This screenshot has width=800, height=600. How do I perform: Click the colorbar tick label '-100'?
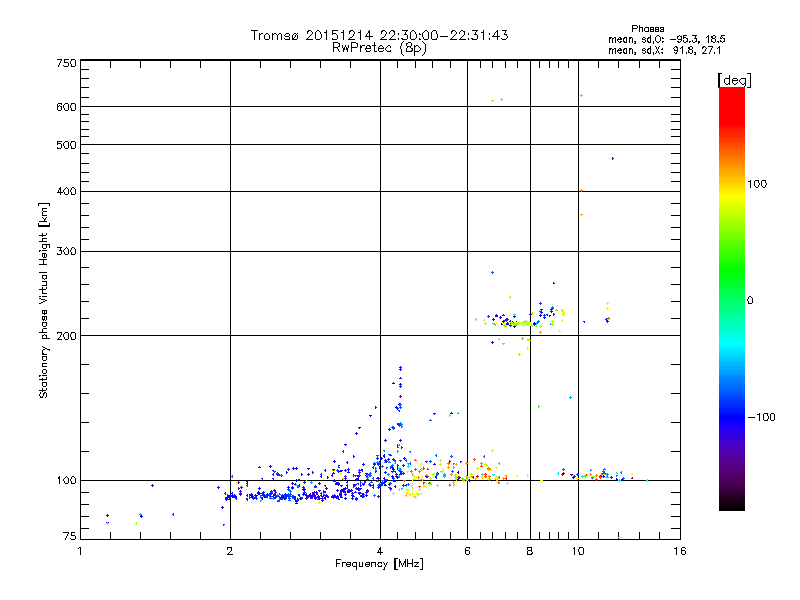pos(762,417)
